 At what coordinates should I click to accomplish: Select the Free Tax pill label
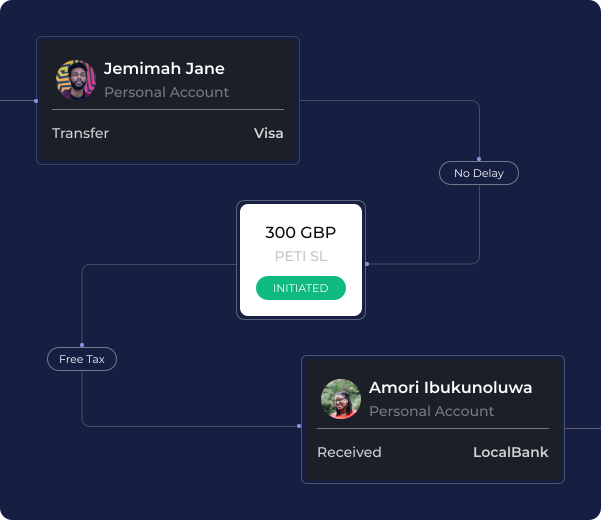point(82,359)
